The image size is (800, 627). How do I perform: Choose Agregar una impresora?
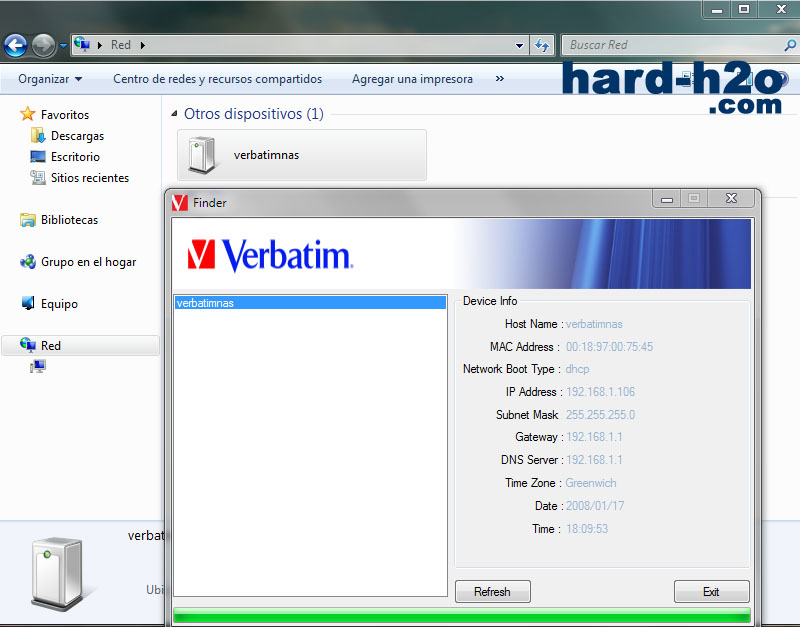point(412,79)
